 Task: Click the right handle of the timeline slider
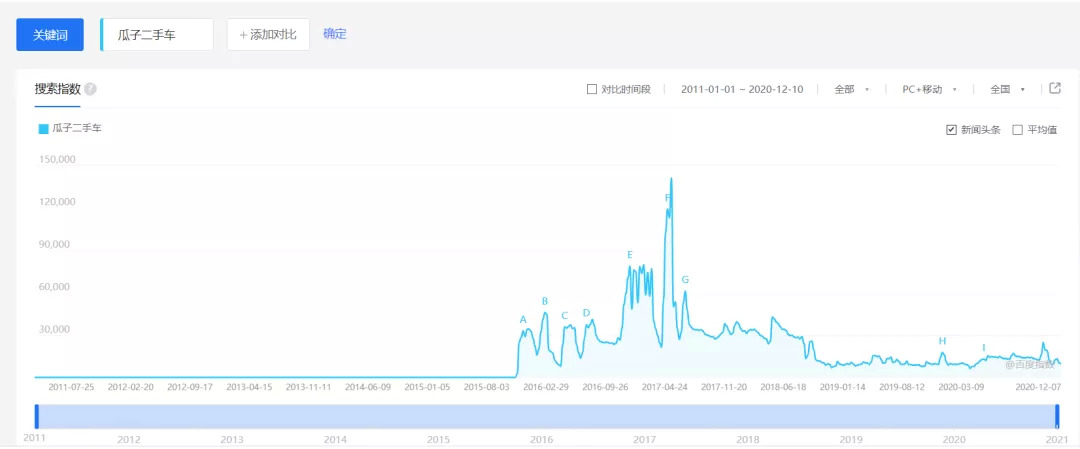coord(1057,416)
